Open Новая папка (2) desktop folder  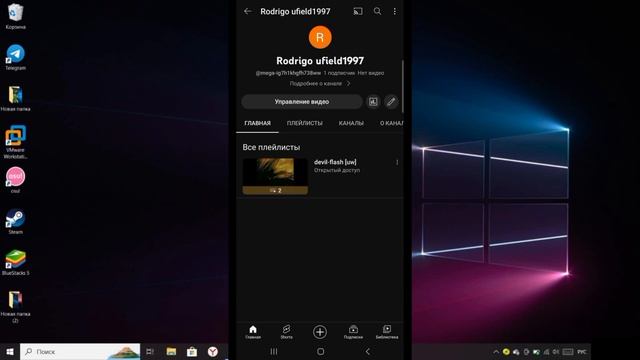click(16, 307)
